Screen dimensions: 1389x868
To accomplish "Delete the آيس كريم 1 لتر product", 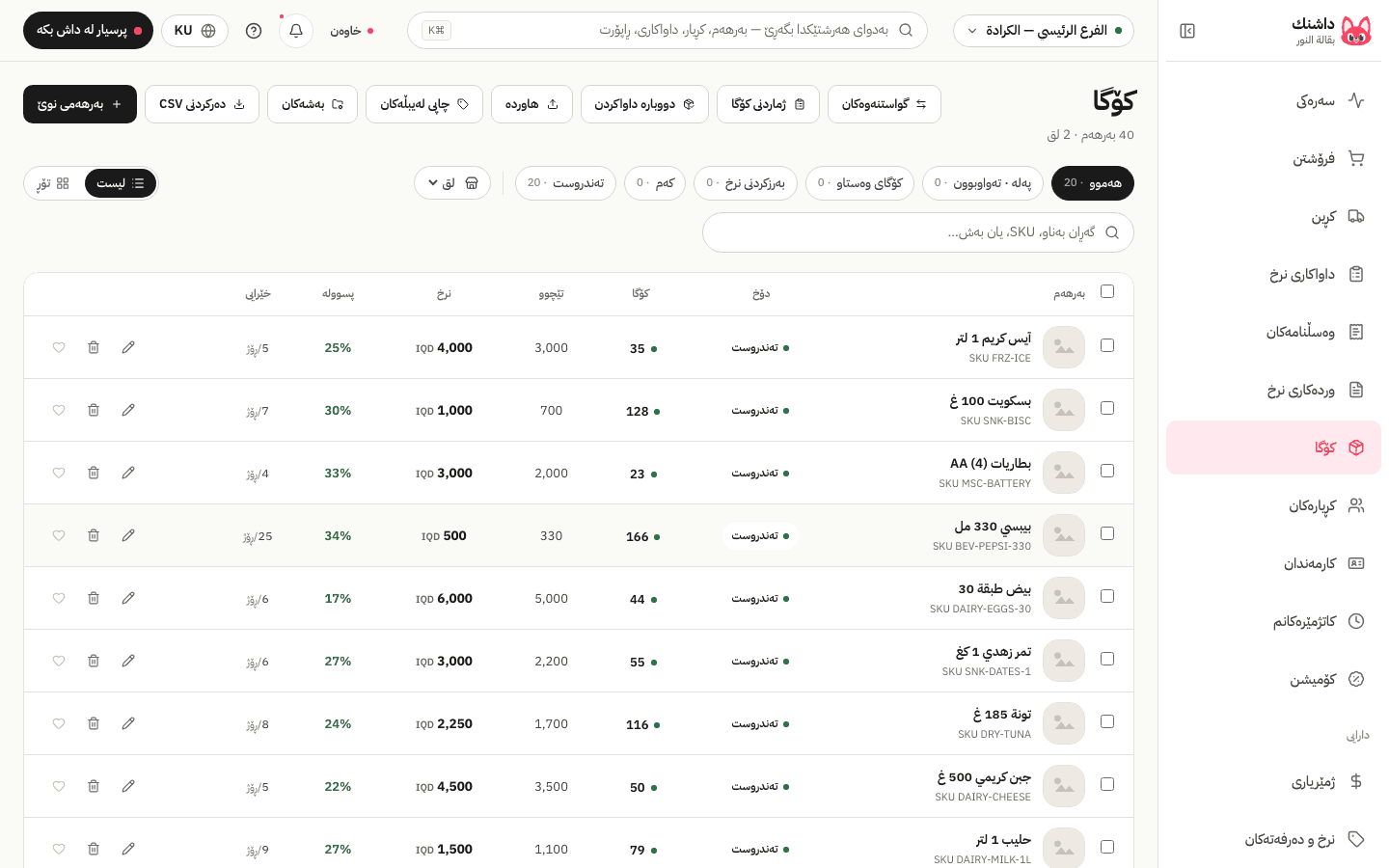I will [x=94, y=347].
